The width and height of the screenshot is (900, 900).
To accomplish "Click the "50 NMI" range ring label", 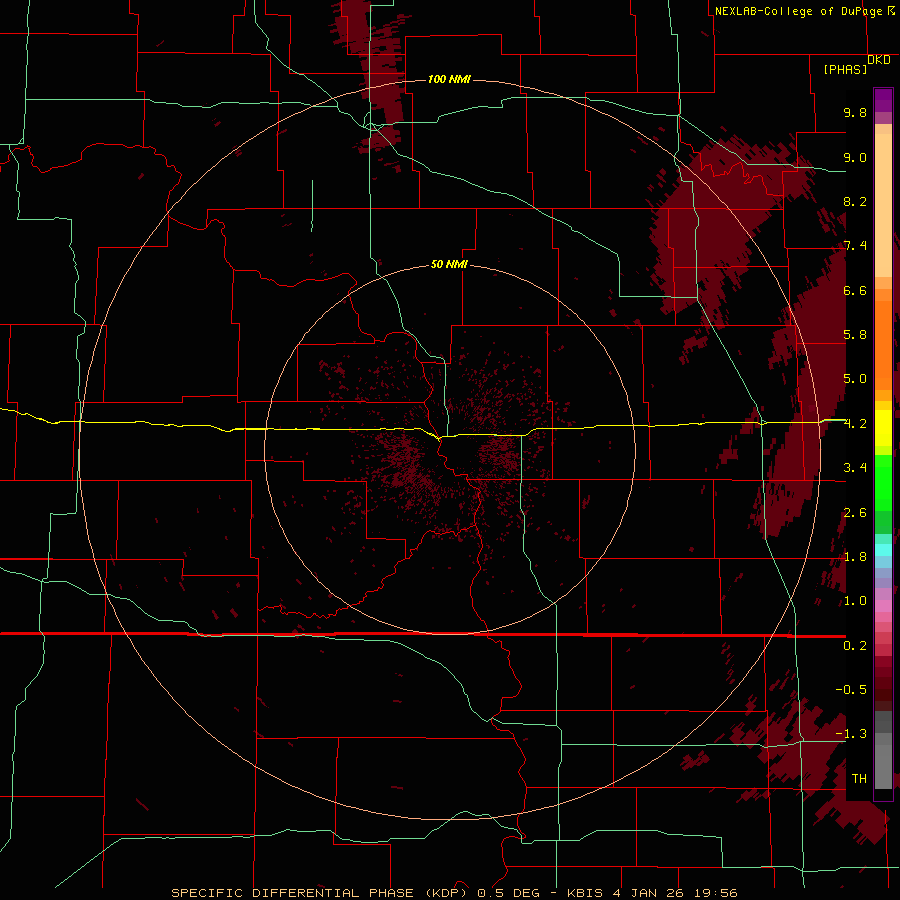I will (449, 264).
